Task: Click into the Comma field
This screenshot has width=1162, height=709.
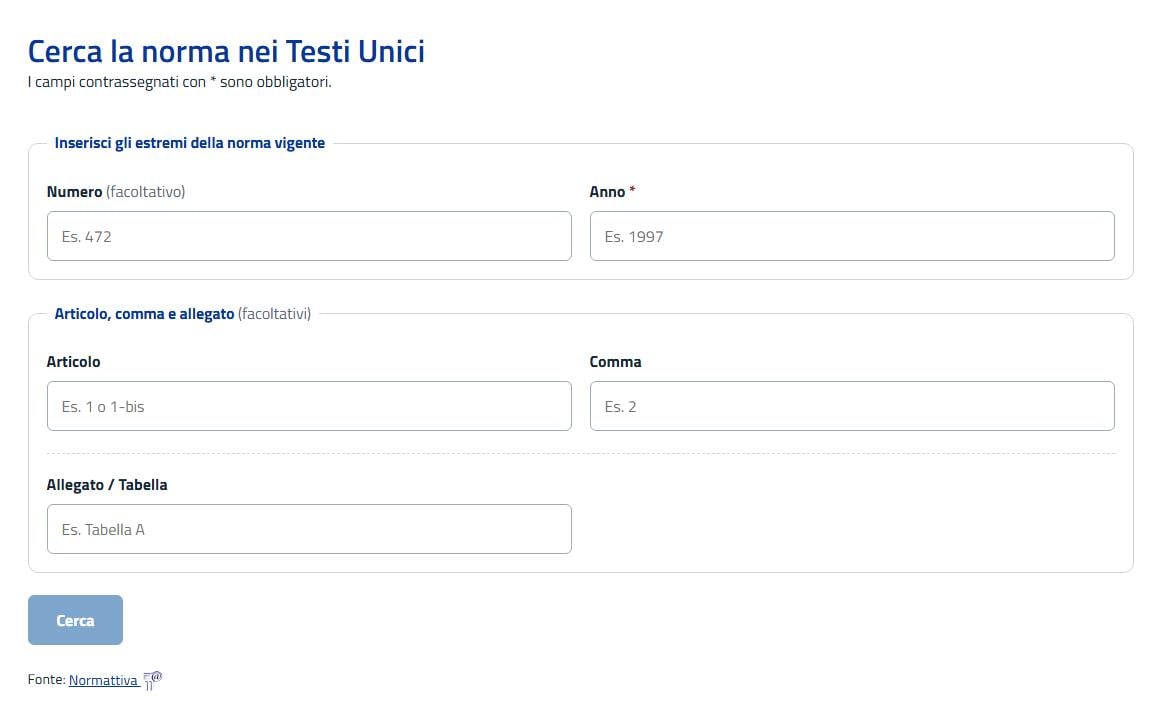Action: point(852,406)
